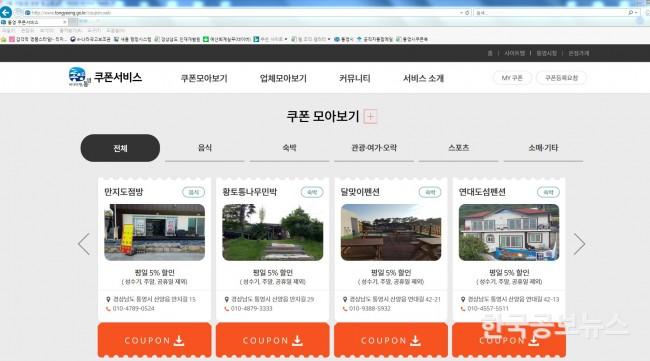
Task: Click 숙박 tag on 황토통나무민박 card
Action: [312, 192]
